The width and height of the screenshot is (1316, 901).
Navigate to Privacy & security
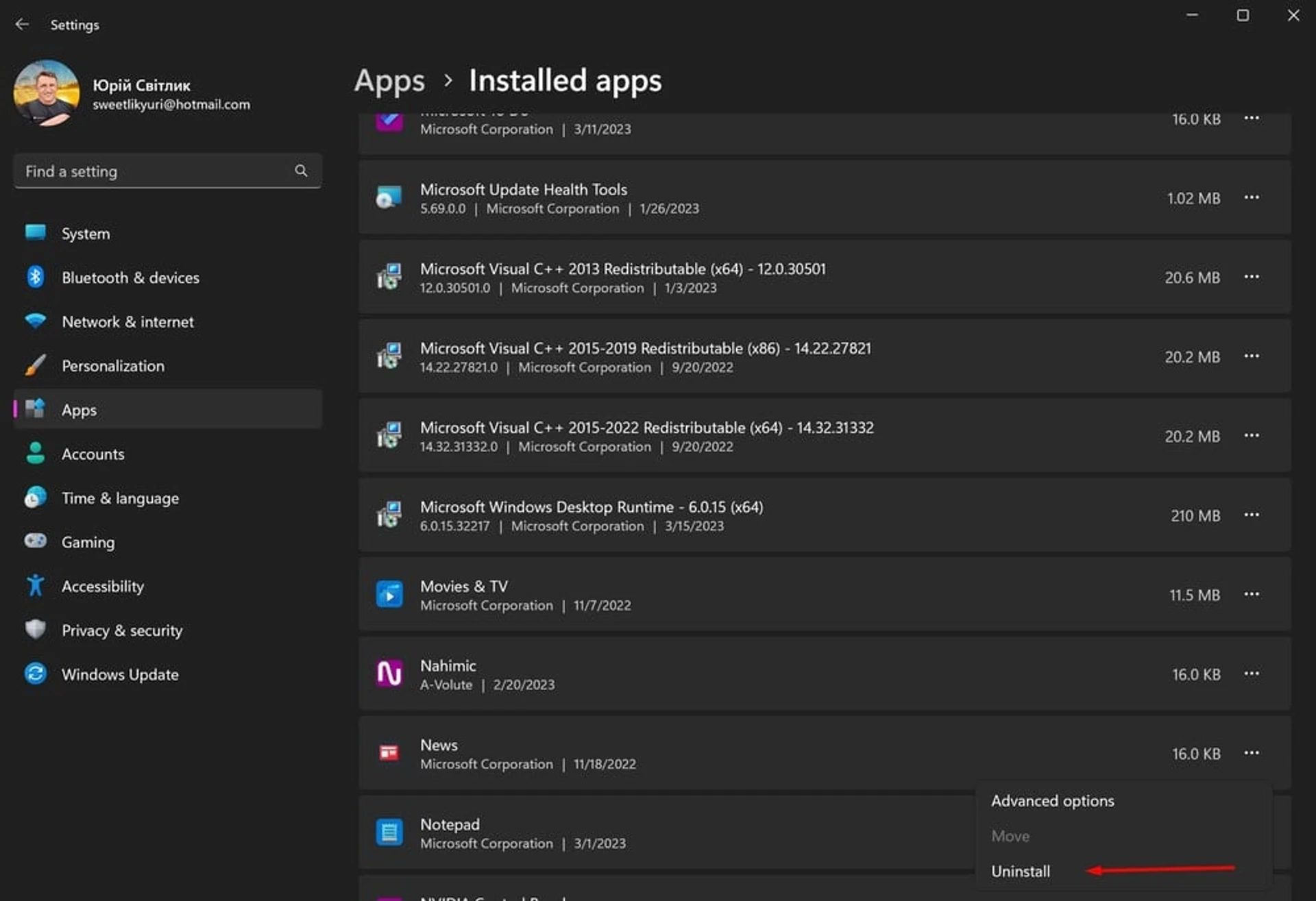167,630
